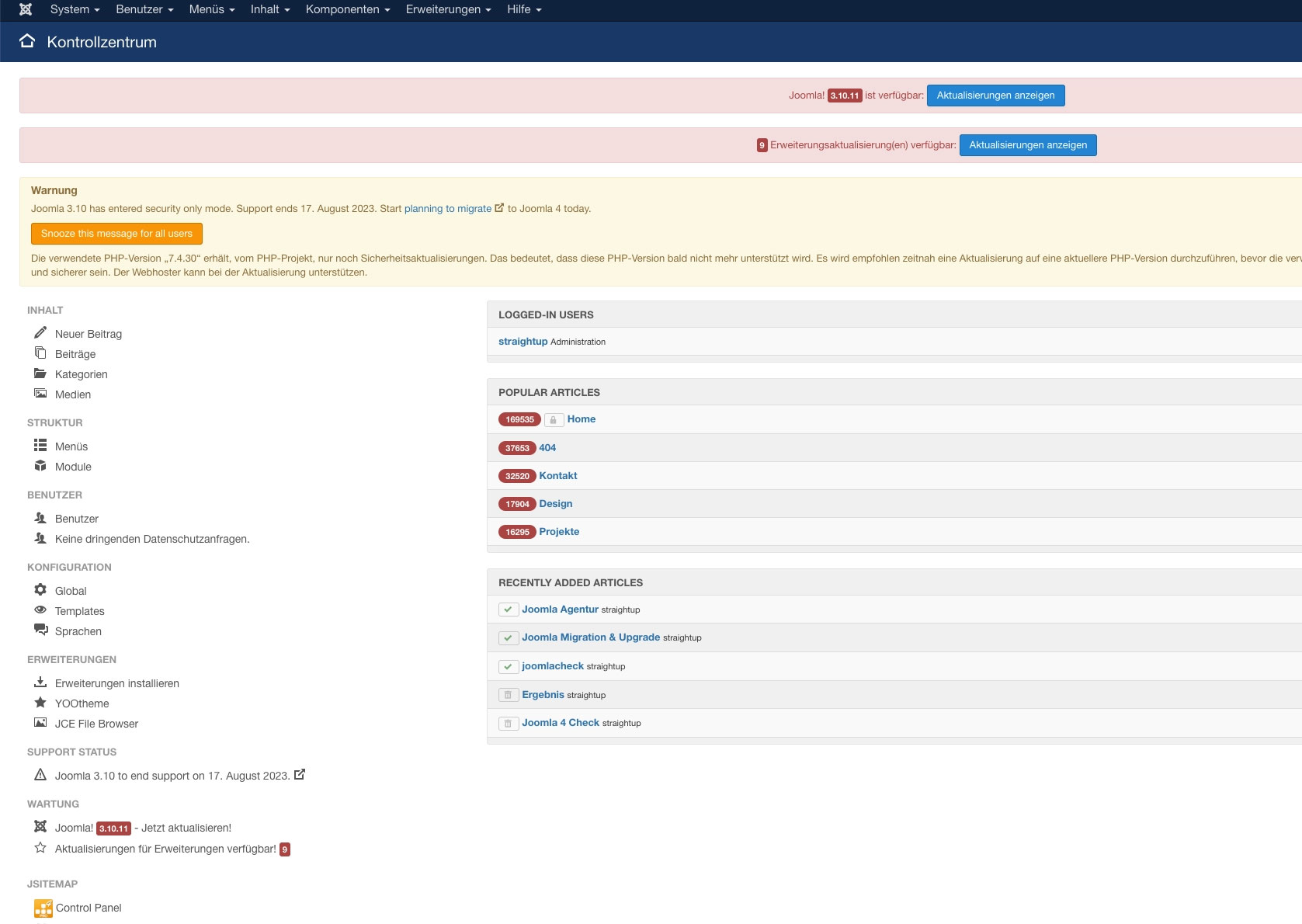Click the home icon beside Kontrollzentrum
Viewport: 1302px width, 924px height.
27,41
